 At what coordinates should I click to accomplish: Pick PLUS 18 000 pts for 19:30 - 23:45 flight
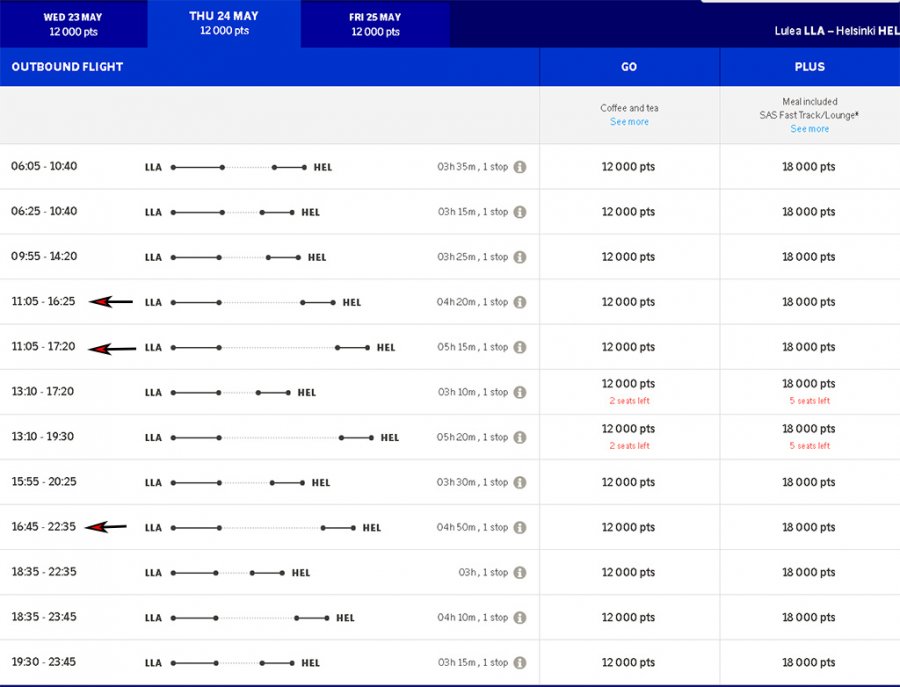[x=808, y=663]
